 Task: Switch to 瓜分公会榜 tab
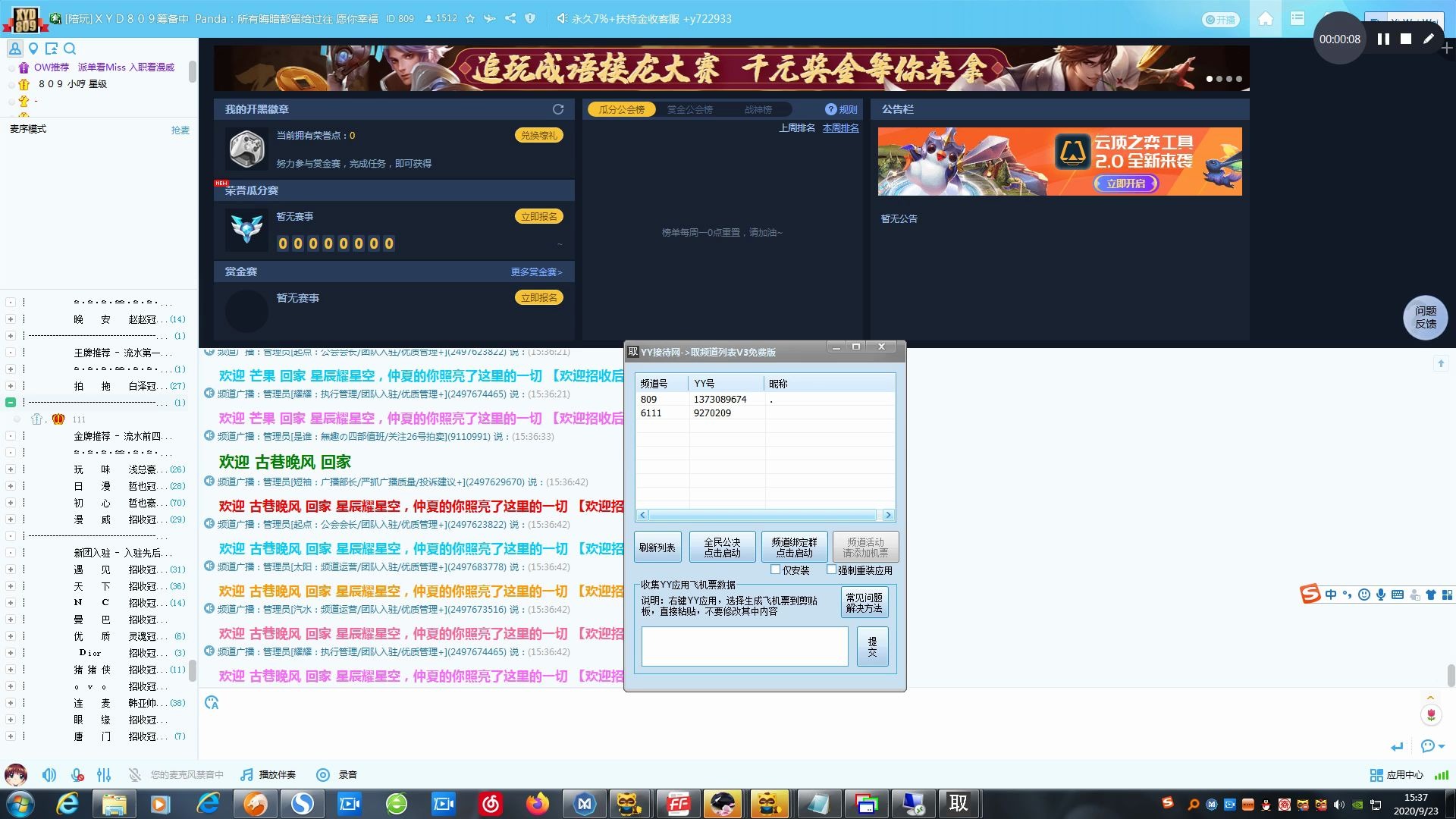[x=622, y=109]
